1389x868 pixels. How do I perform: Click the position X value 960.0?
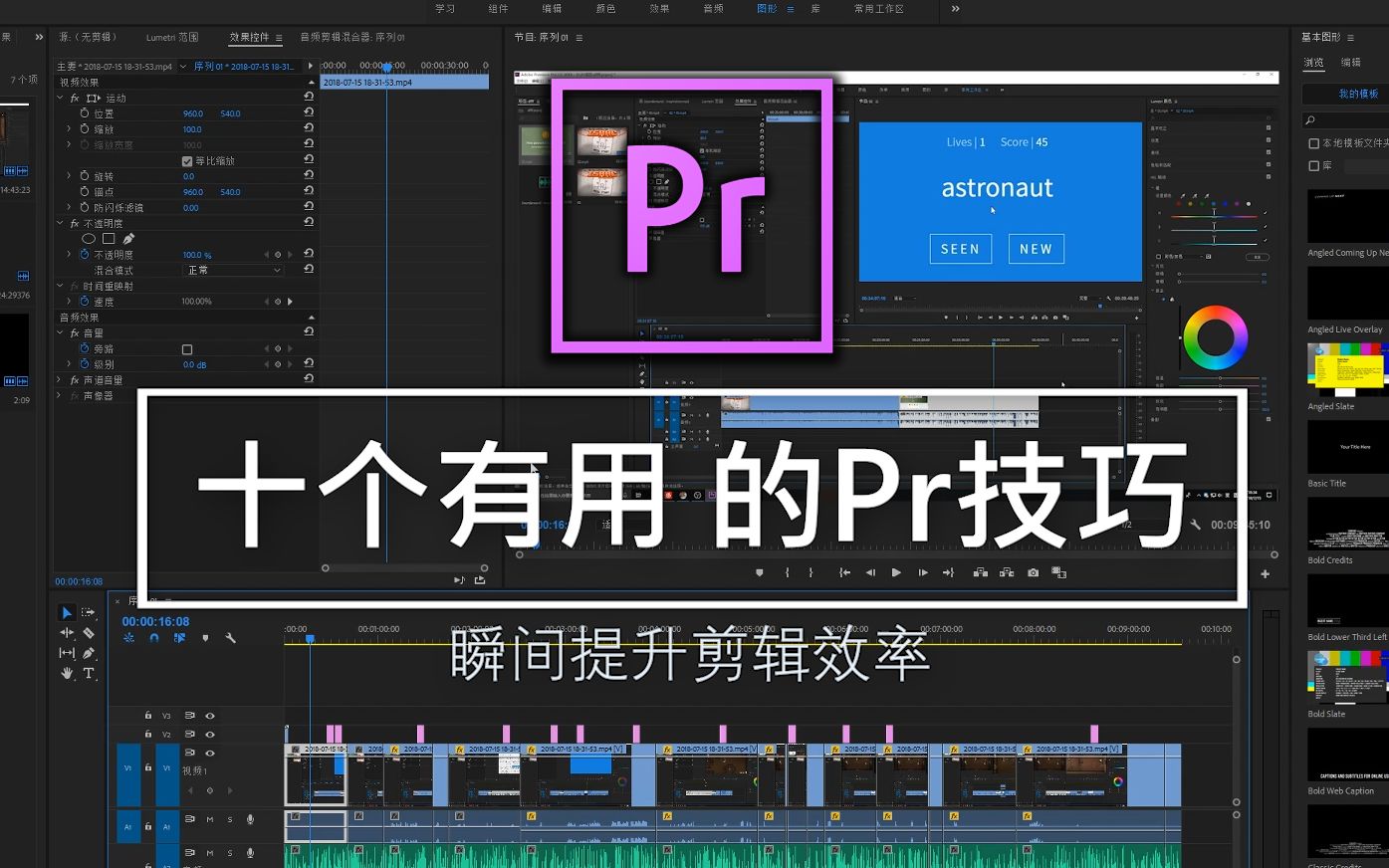click(x=193, y=113)
